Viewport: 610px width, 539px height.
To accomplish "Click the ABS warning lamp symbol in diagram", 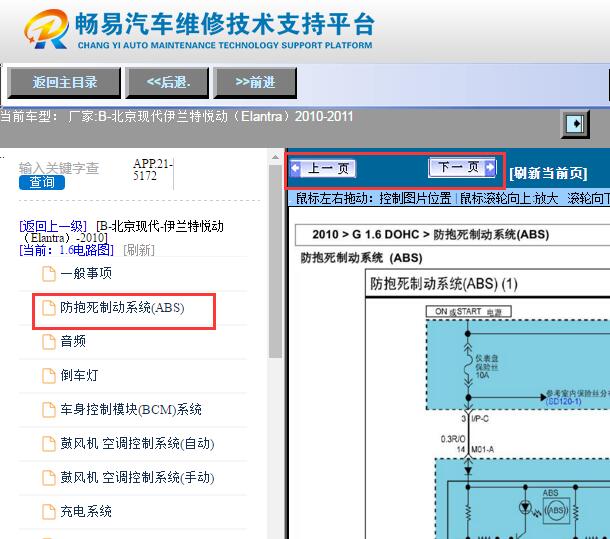I will (x=556, y=510).
